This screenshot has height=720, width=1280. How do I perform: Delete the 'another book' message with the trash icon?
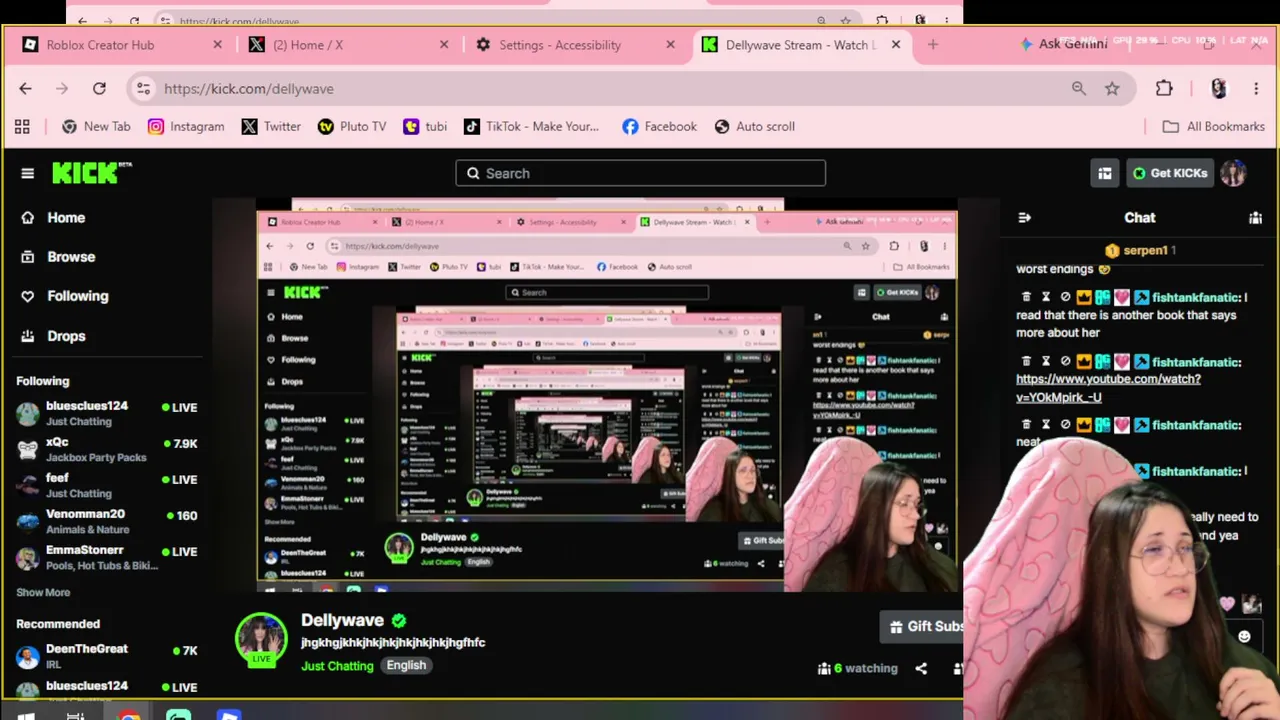1026,297
